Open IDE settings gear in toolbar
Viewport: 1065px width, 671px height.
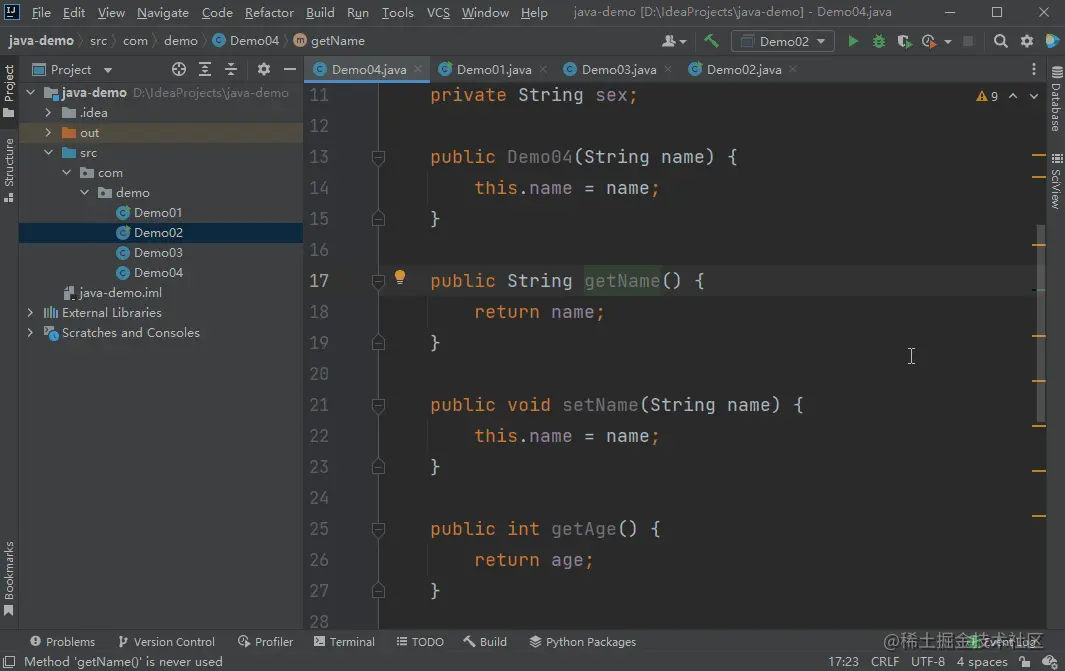(x=1027, y=41)
